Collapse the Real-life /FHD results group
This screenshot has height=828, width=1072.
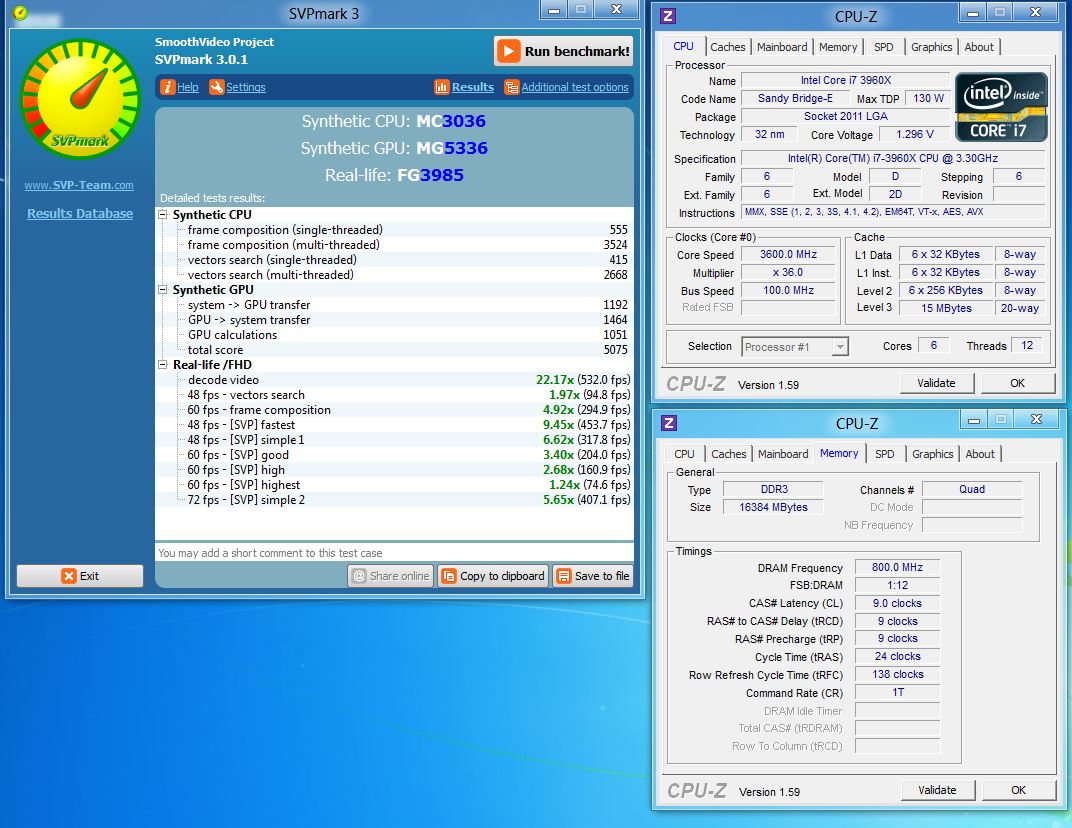(x=164, y=365)
